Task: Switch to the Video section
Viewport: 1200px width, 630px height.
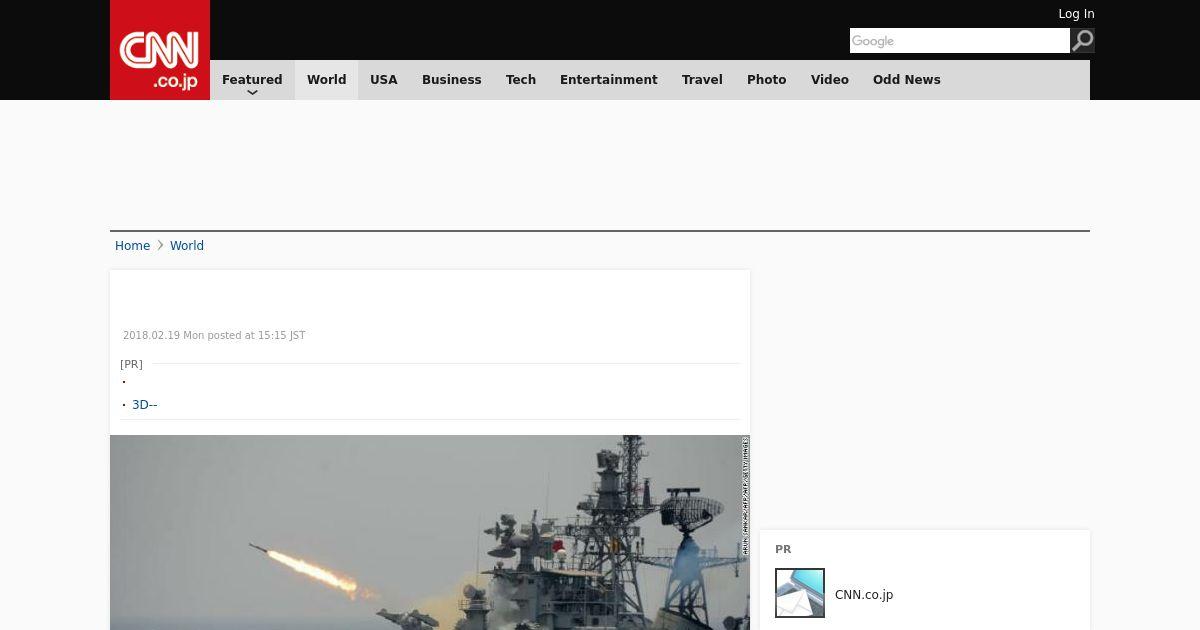Action: pos(830,80)
